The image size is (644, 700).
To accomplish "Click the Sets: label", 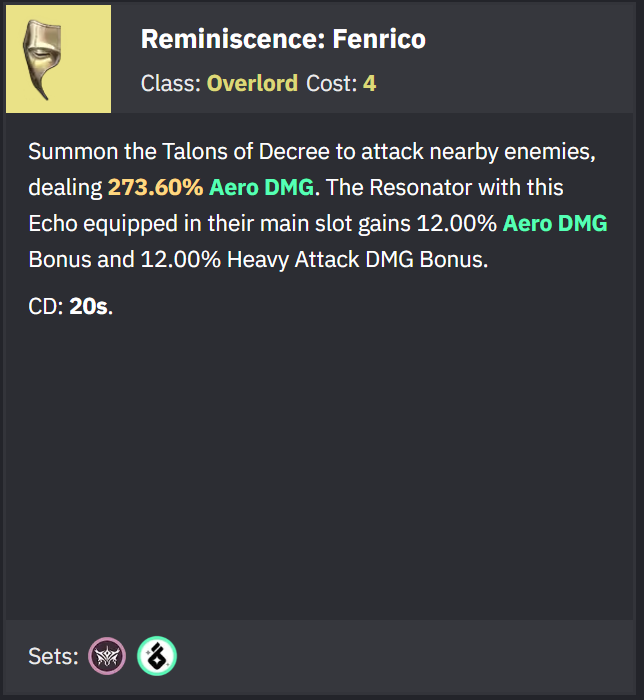I will [x=53, y=656].
